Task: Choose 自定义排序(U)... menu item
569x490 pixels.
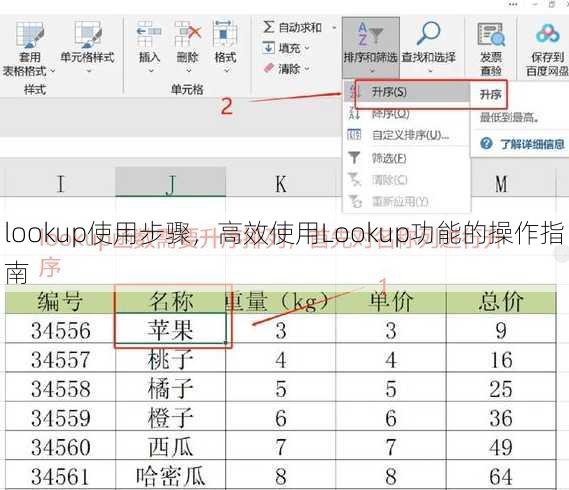Action: point(407,135)
